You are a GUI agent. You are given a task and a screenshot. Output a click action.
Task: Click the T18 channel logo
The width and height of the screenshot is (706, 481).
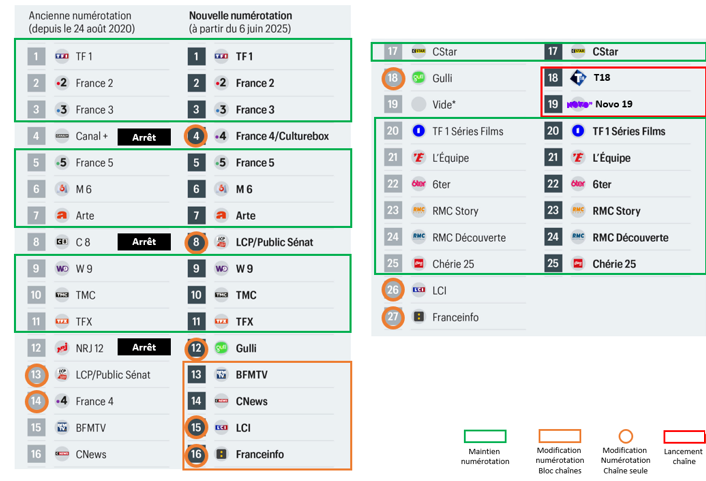(x=579, y=78)
